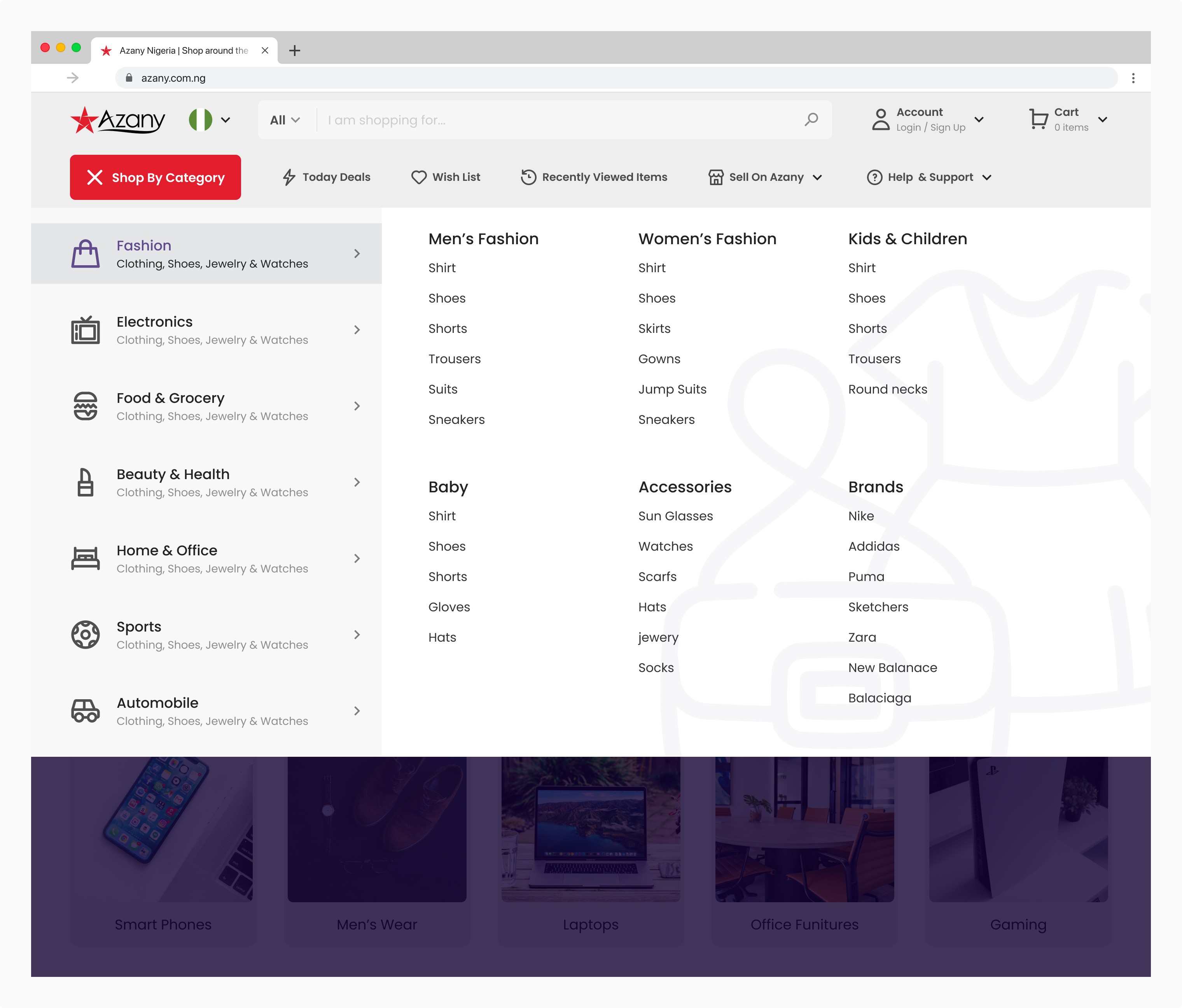
Task: Open Men's Fashion Sneakers link
Action: [456, 420]
